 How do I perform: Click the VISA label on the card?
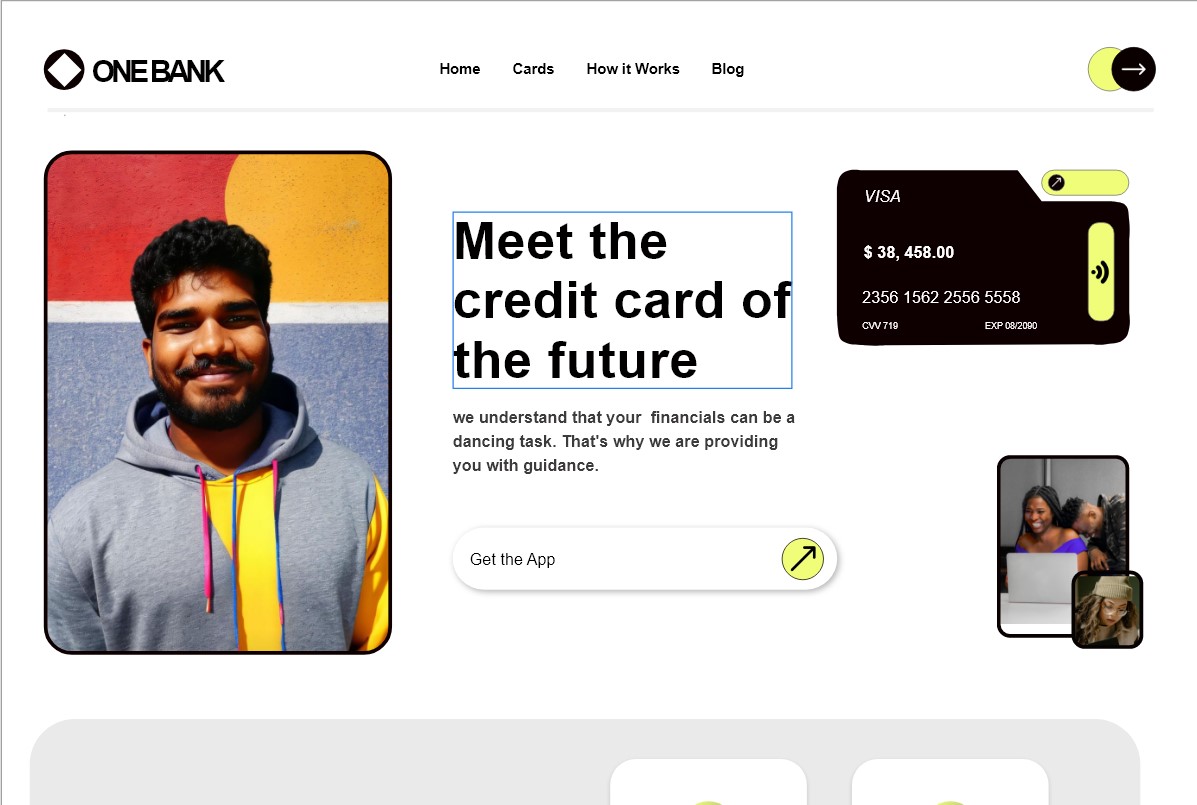pyautogui.click(x=882, y=196)
